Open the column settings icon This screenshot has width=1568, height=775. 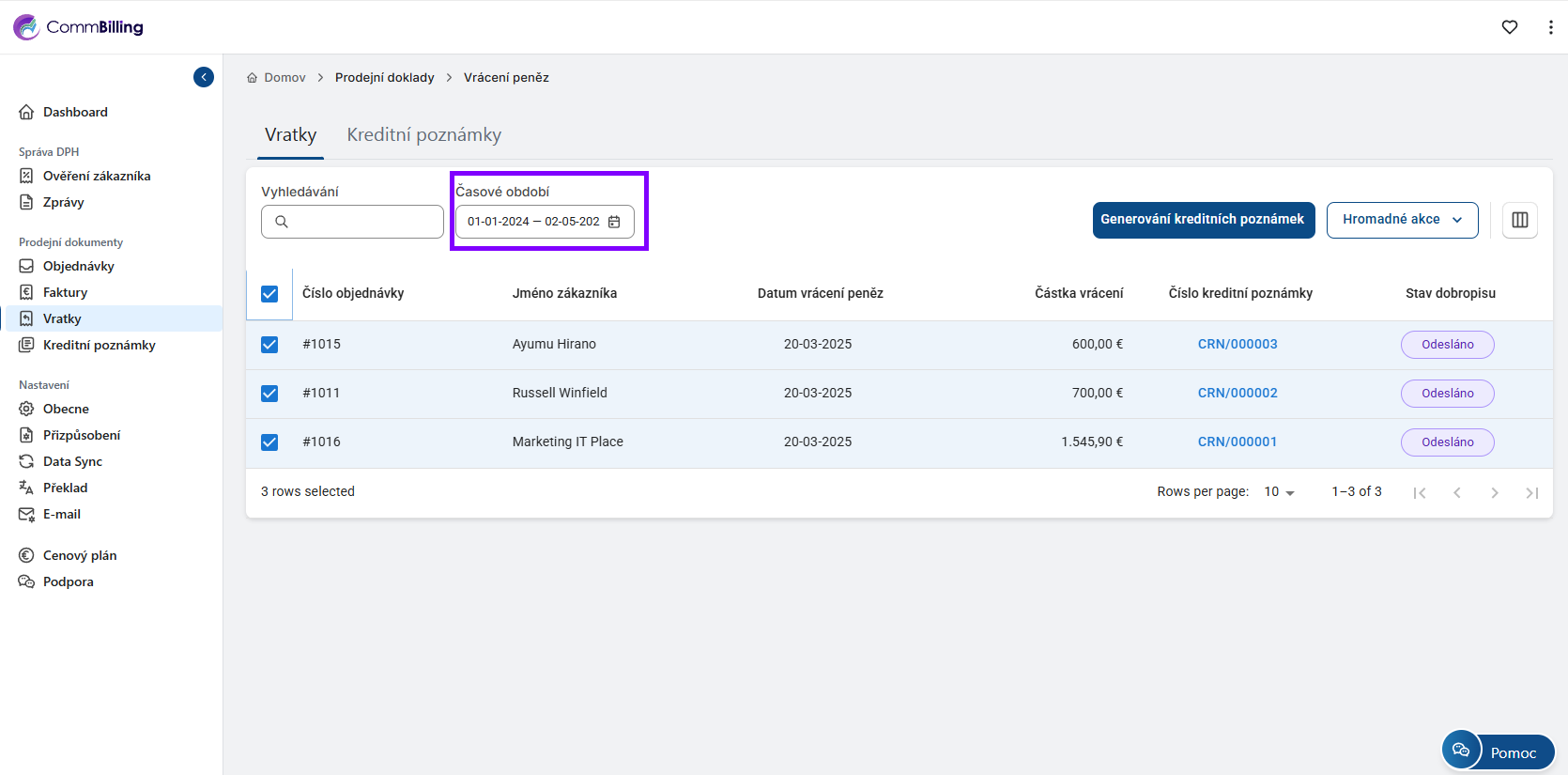[x=1520, y=220]
